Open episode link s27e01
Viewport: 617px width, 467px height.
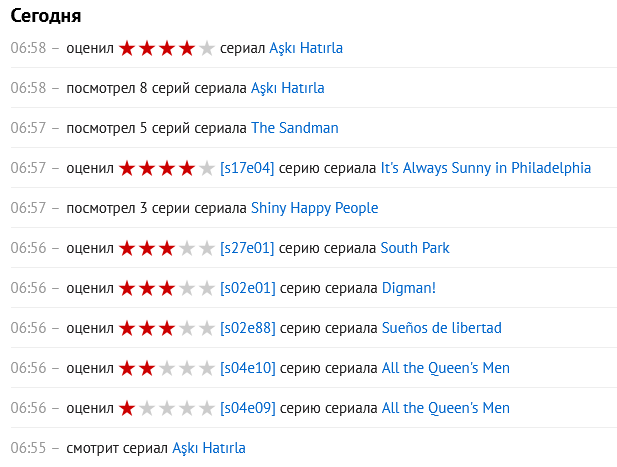tap(247, 248)
